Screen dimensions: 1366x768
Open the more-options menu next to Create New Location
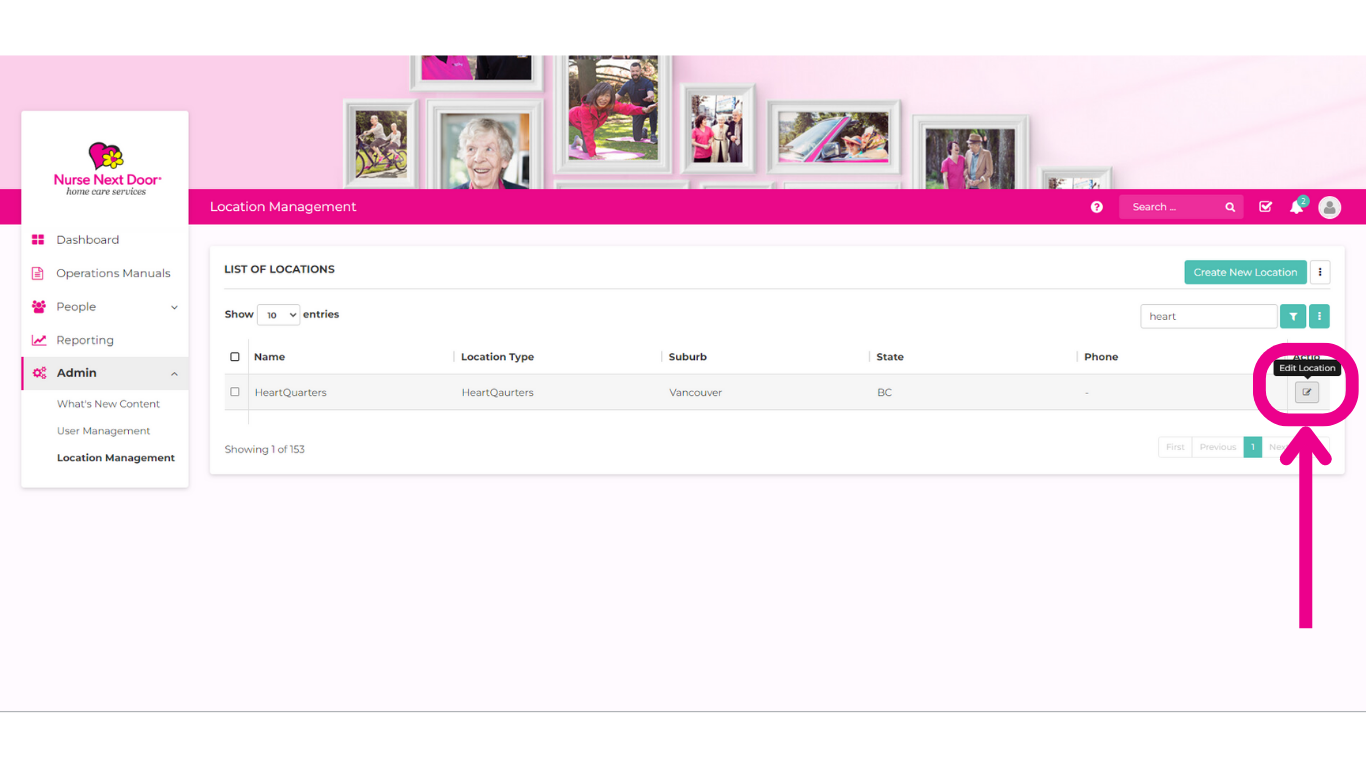(1320, 272)
